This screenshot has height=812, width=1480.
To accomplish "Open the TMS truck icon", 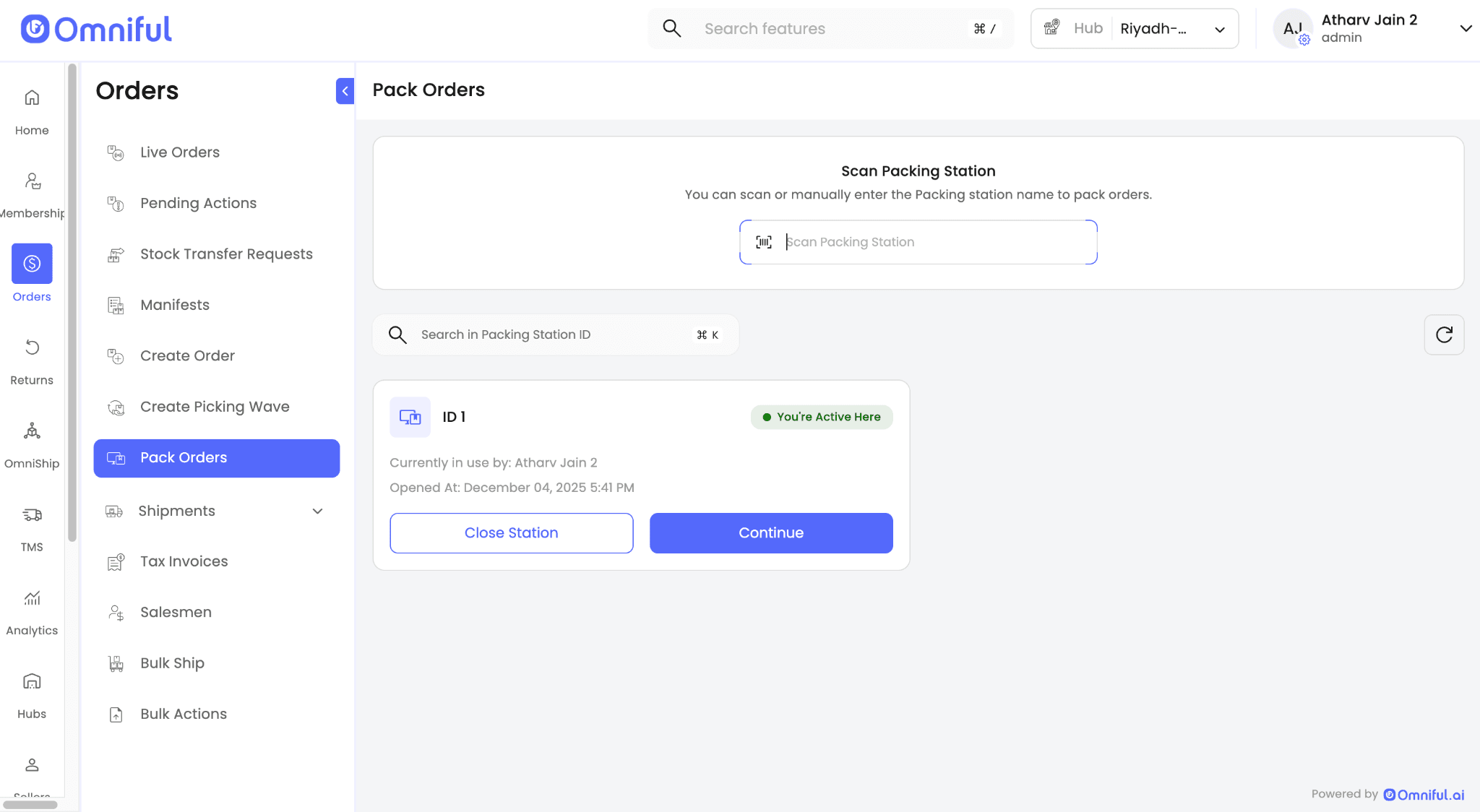I will coord(32,515).
